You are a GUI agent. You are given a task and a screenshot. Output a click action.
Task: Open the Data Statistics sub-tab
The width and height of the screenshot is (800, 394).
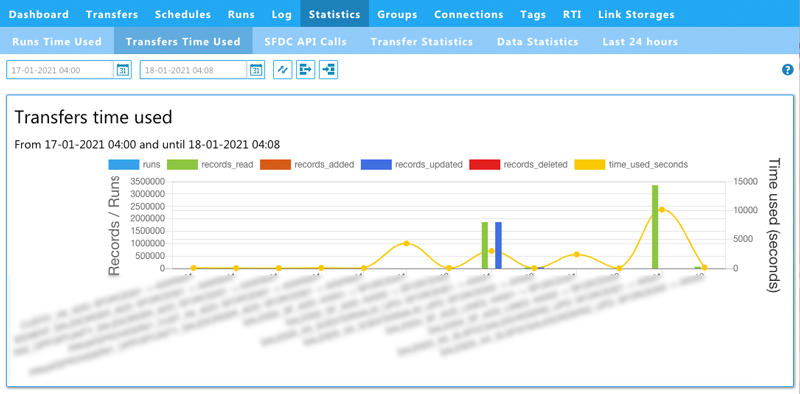click(538, 41)
